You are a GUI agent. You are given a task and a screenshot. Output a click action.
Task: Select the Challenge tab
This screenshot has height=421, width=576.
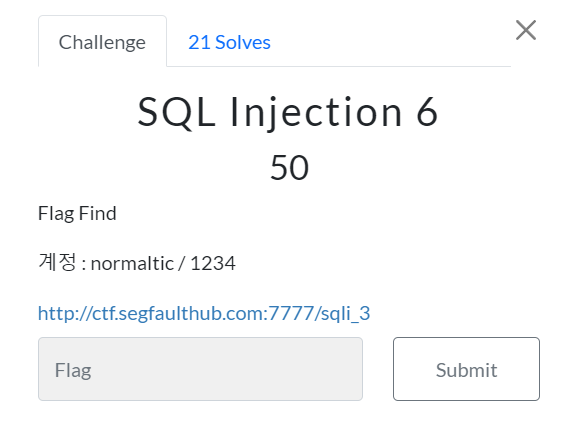click(x=102, y=41)
